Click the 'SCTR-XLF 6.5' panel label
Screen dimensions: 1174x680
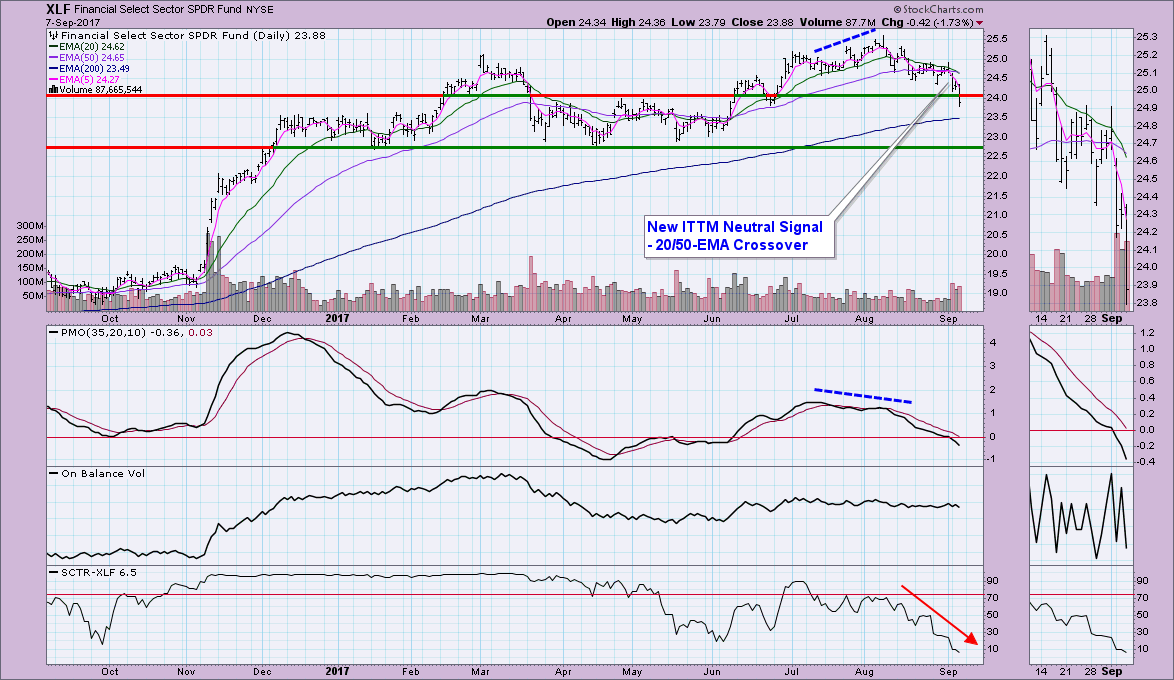(x=93, y=572)
